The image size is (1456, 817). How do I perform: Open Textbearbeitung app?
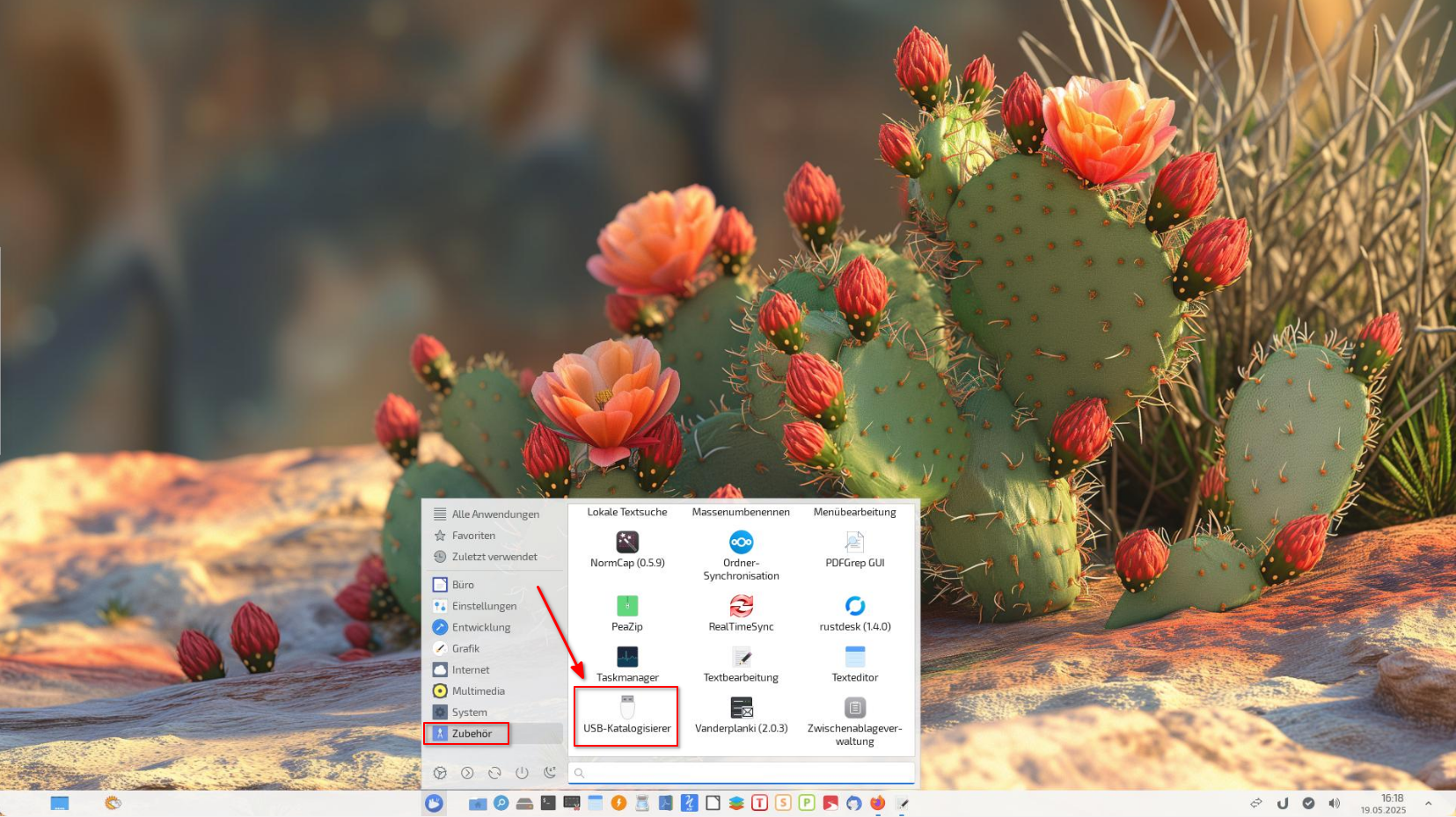(741, 664)
